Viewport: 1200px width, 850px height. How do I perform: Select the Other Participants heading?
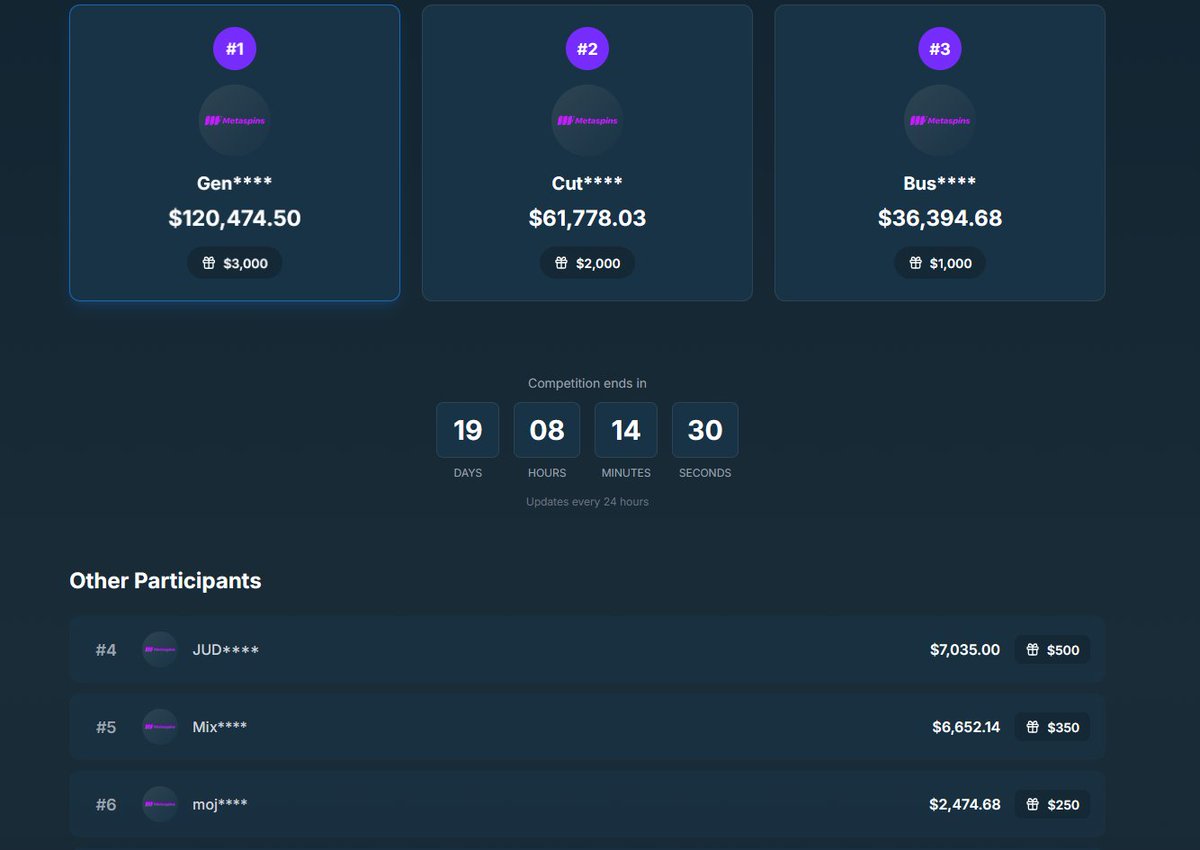pos(164,580)
